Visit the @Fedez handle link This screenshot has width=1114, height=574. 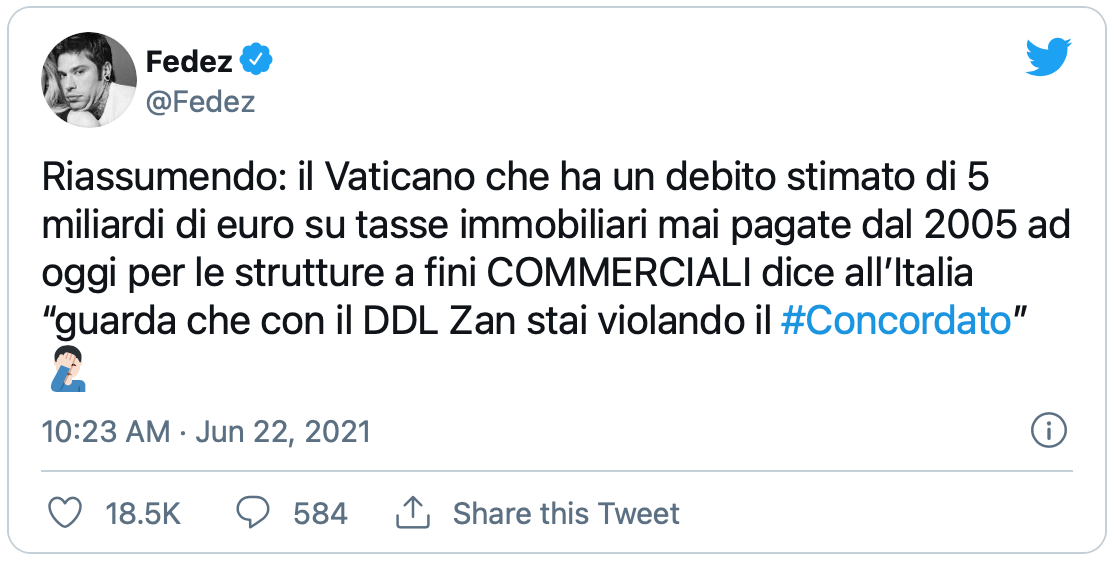click(200, 102)
